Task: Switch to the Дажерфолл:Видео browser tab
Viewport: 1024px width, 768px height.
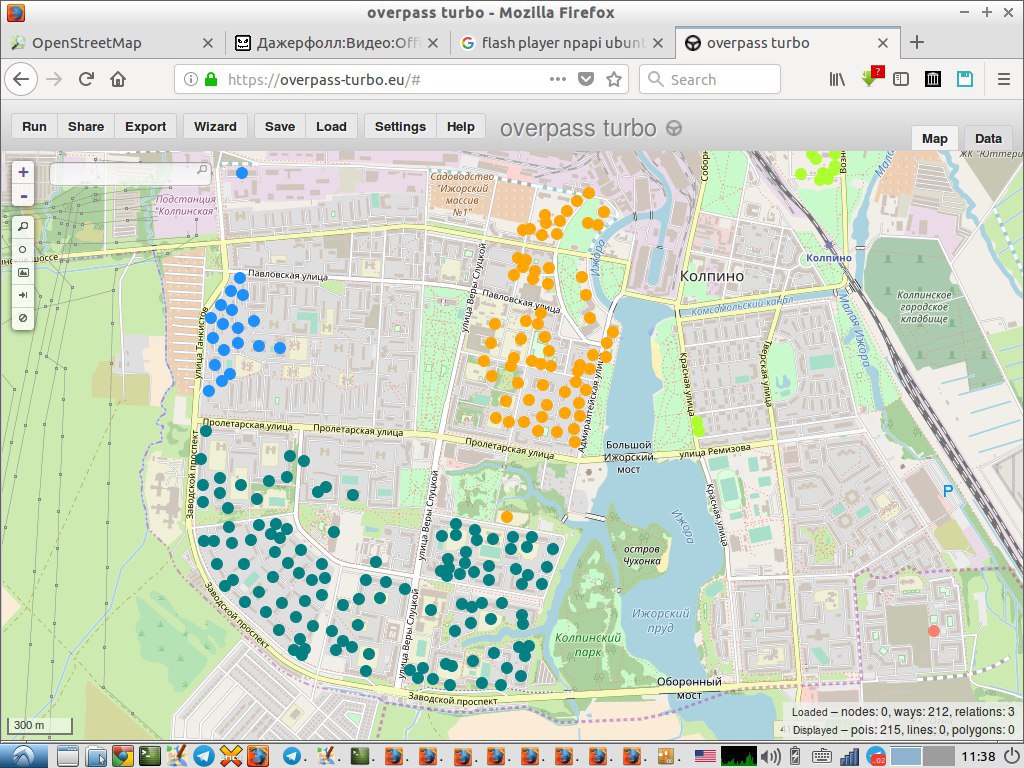Action: [338, 43]
